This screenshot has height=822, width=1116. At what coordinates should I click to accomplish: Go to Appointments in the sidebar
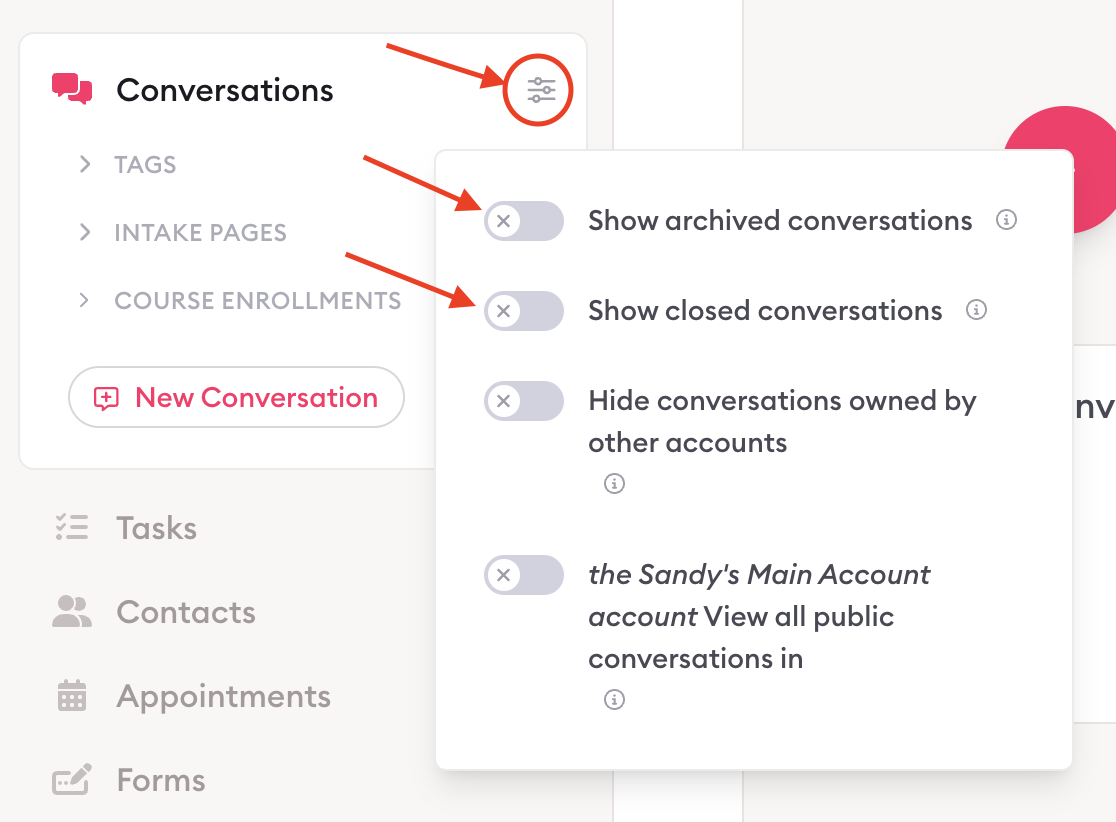[x=223, y=696]
